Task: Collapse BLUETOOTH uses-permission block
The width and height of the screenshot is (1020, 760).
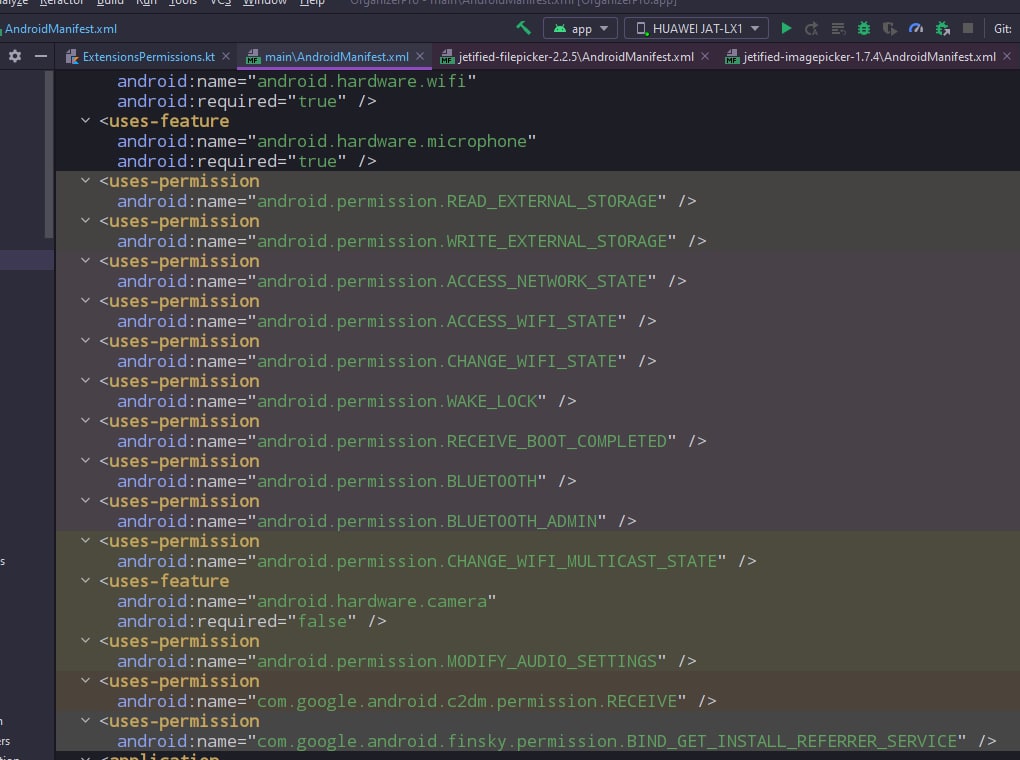Action: pos(85,461)
